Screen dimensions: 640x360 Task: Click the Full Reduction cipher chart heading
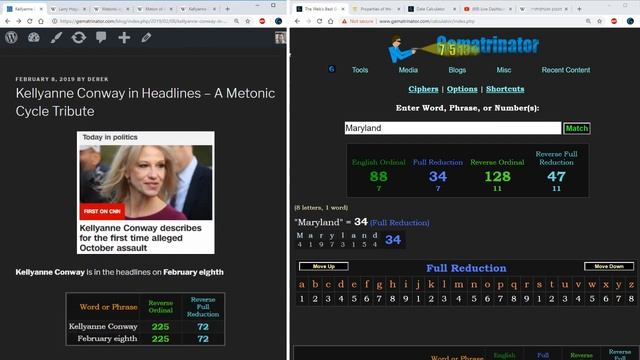(x=466, y=268)
